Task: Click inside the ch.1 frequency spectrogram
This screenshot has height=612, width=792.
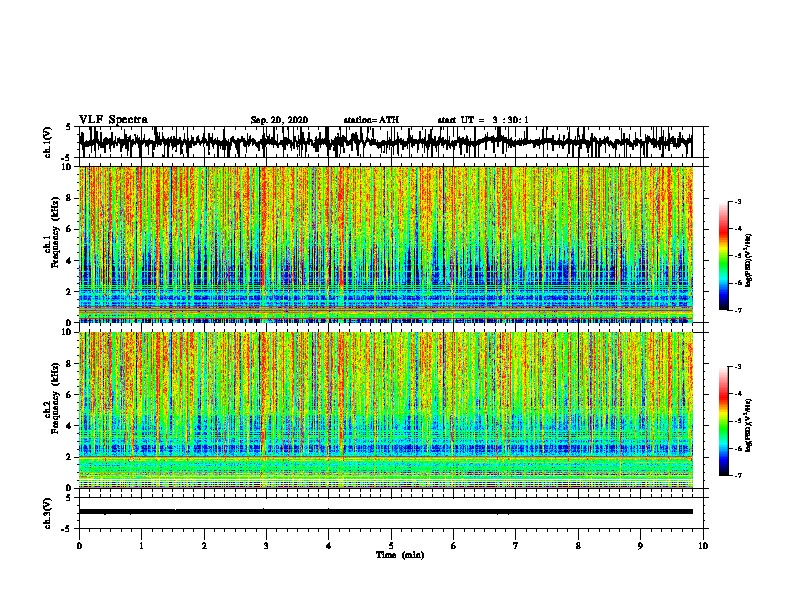Action: (386, 244)
